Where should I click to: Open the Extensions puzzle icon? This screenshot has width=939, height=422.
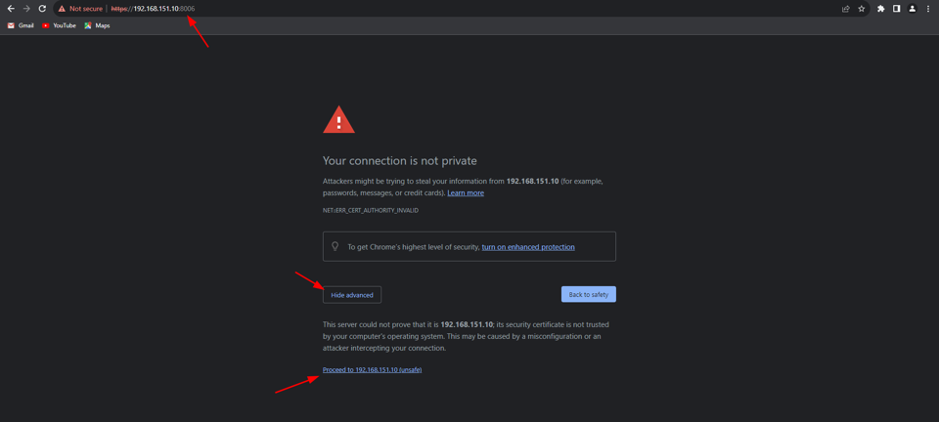[x=881, y=9]
